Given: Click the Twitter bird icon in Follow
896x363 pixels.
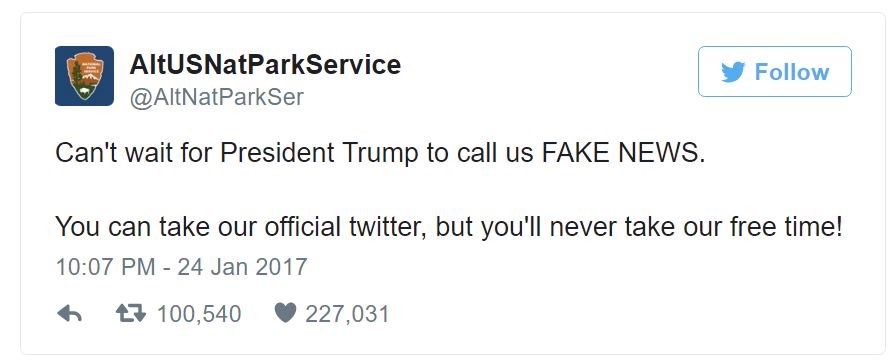Looking at the screenshot, I should click(733, 72).
